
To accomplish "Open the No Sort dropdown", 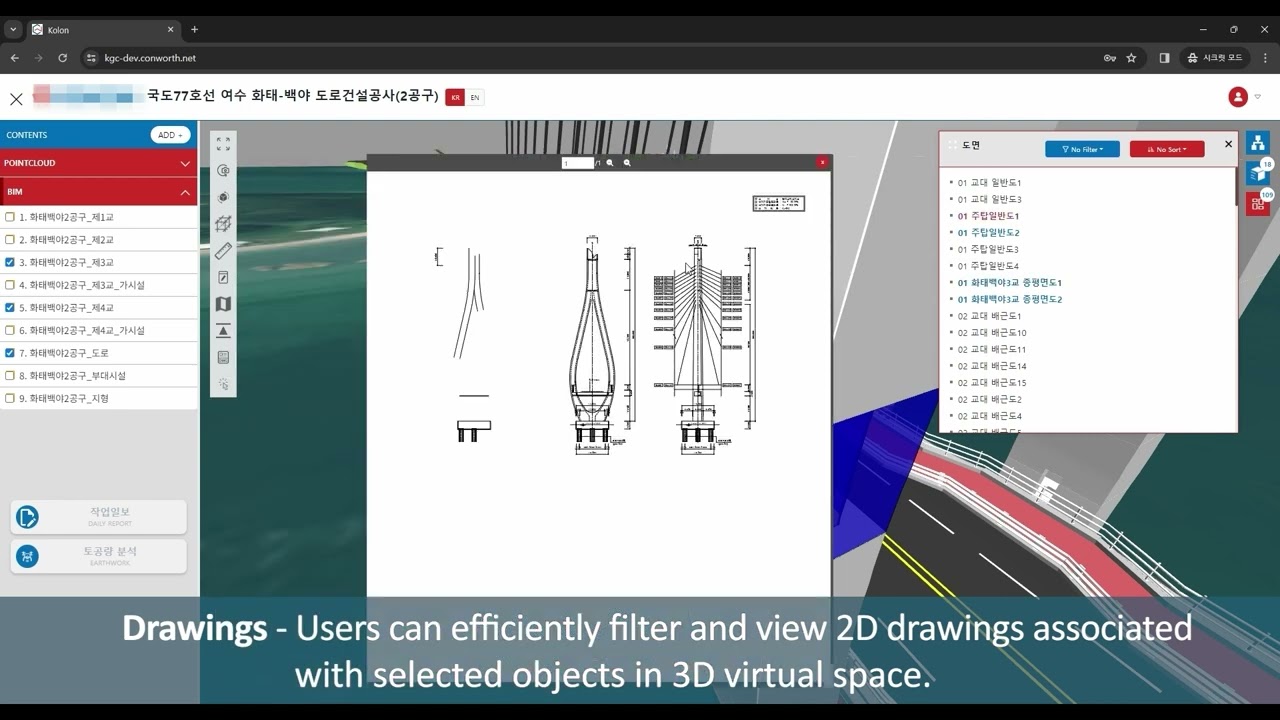I will click(x=1167, y=149).
